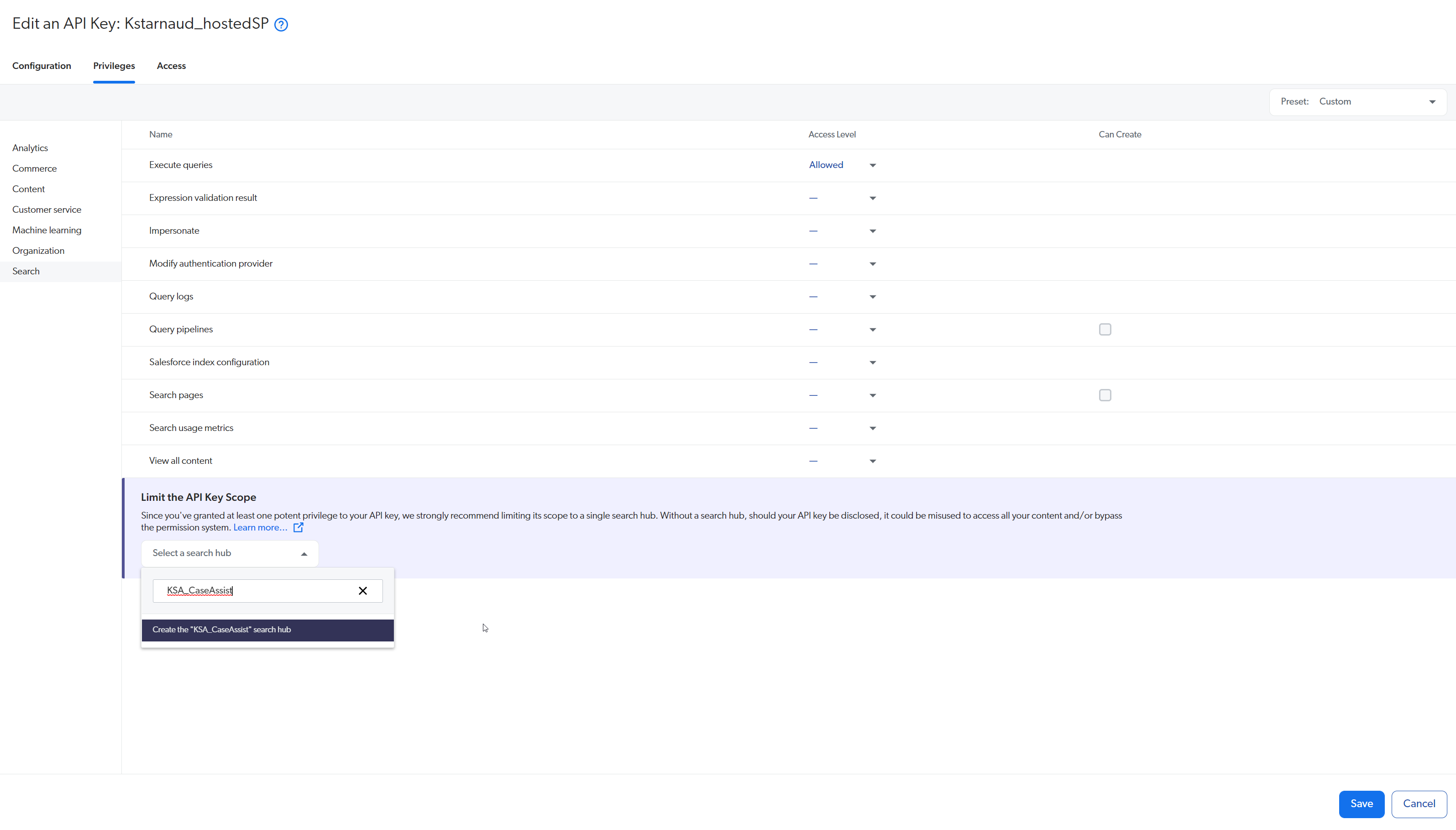This screenshot has width=1456, height=830.
Task: Open Expression validation result access dropdown
Action: (843, 198)
